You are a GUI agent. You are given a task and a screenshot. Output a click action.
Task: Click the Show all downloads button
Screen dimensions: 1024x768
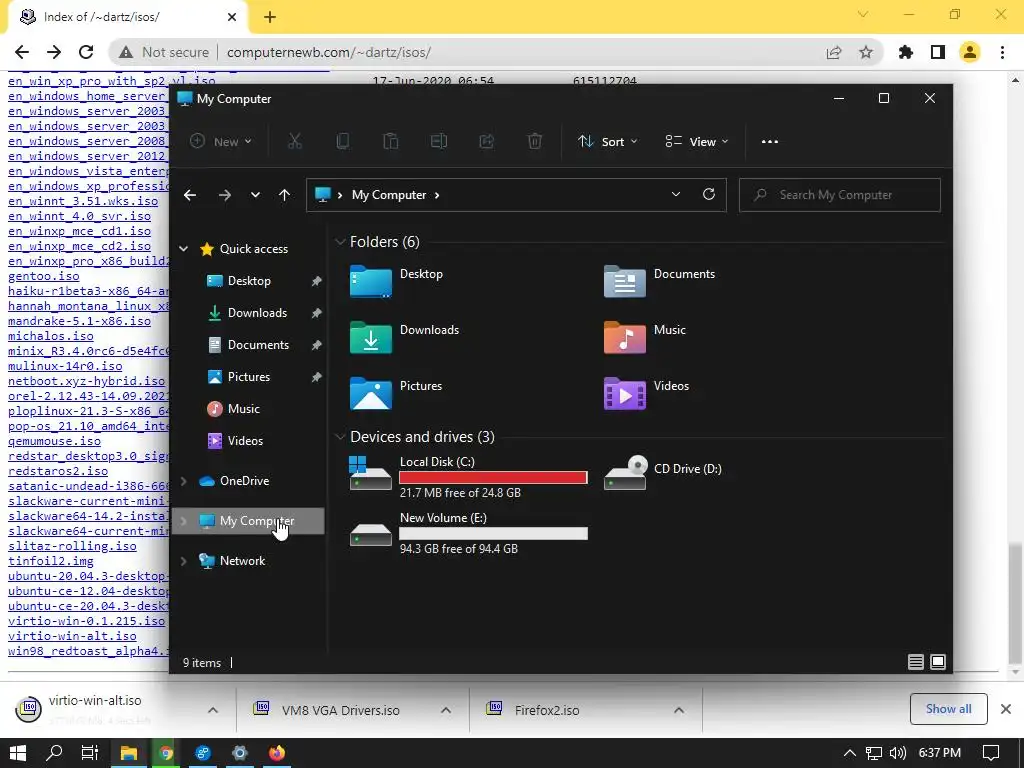coord(948,709)
